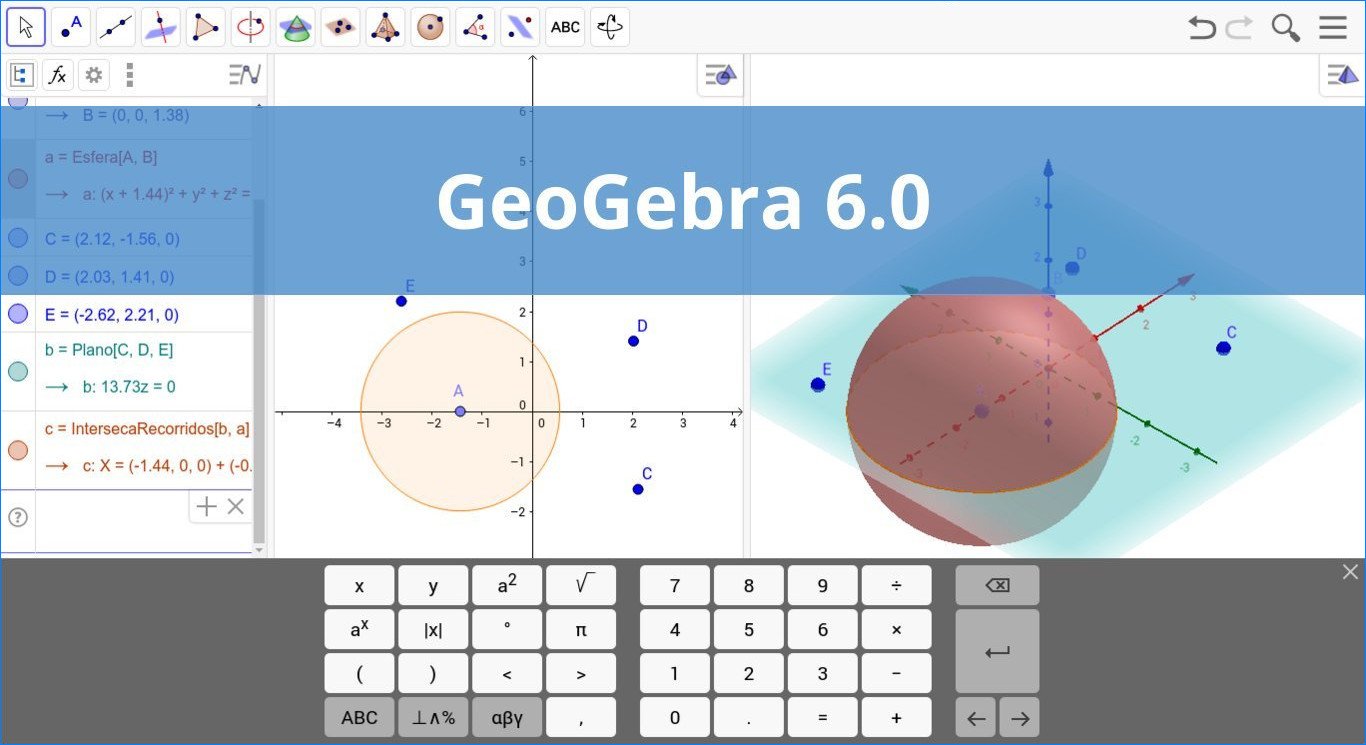Toggle visibility of point E
This screenshot has width=1366, height=745.
tap(17, 313)
